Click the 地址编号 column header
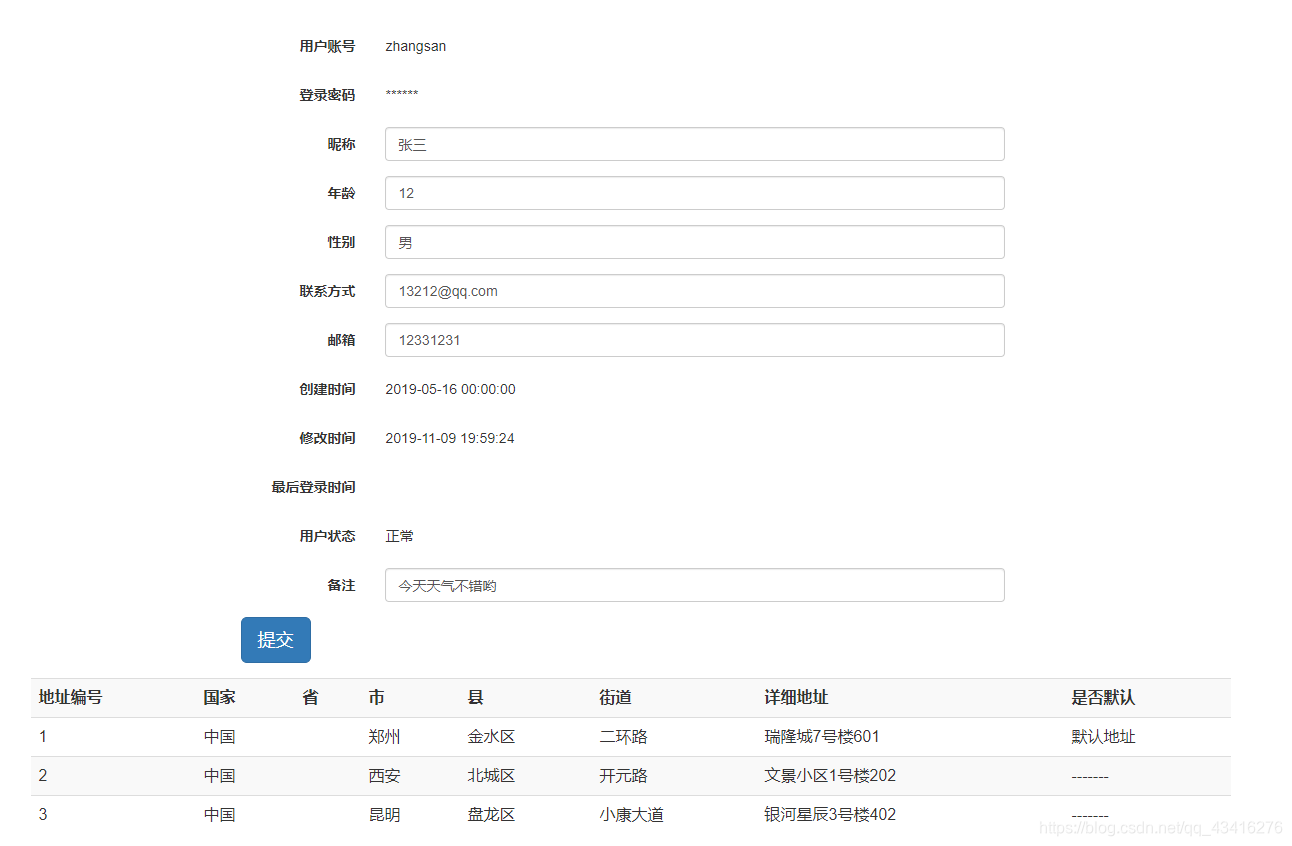 point(71,698)
